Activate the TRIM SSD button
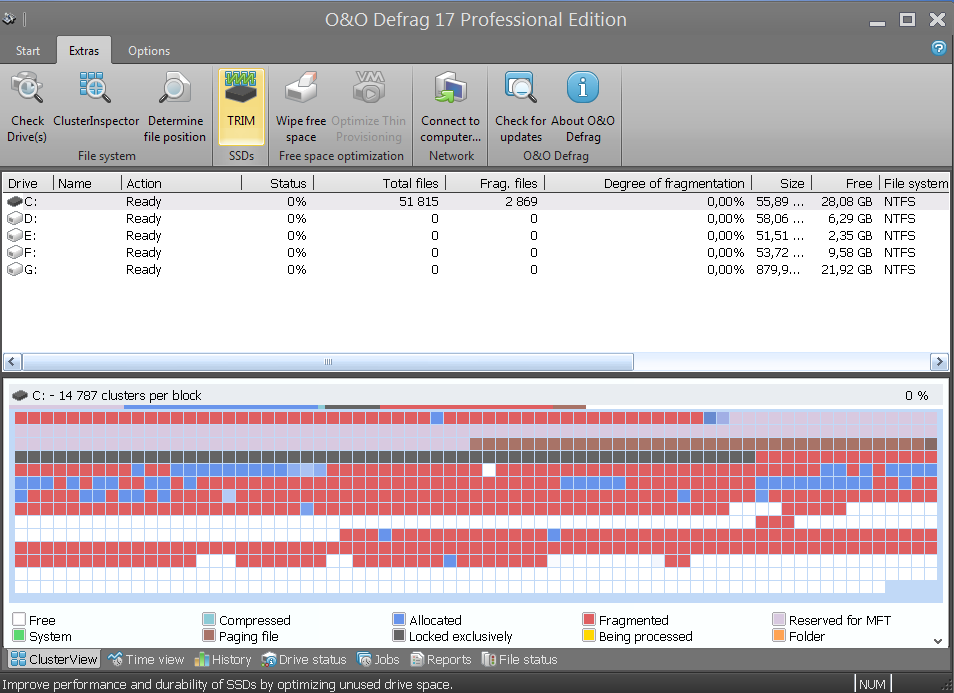This screenshot has height=693, width=954. pyautogui.click(x=241, y=107)
